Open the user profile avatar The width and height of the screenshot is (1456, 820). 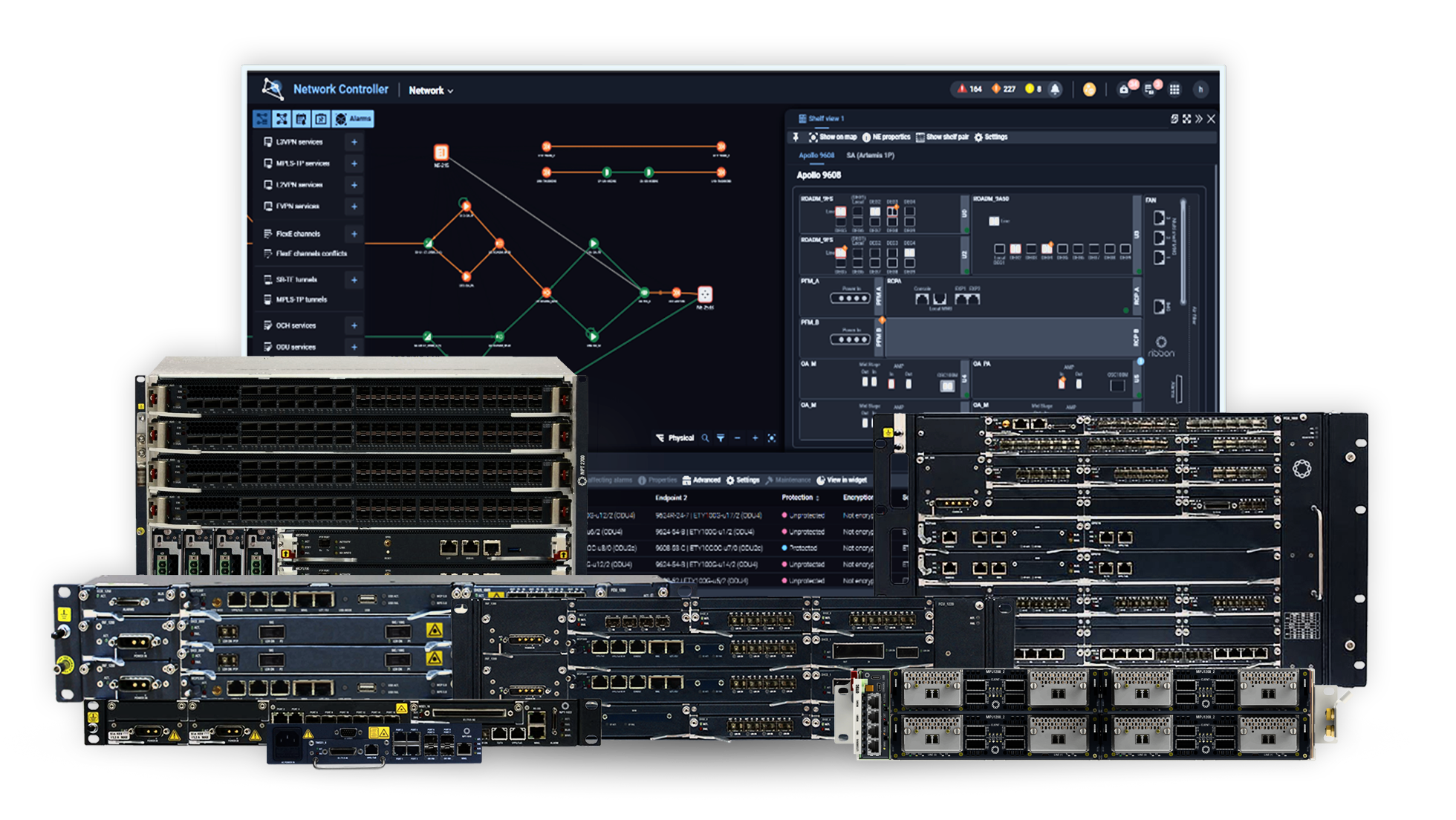pos(1200,90)
